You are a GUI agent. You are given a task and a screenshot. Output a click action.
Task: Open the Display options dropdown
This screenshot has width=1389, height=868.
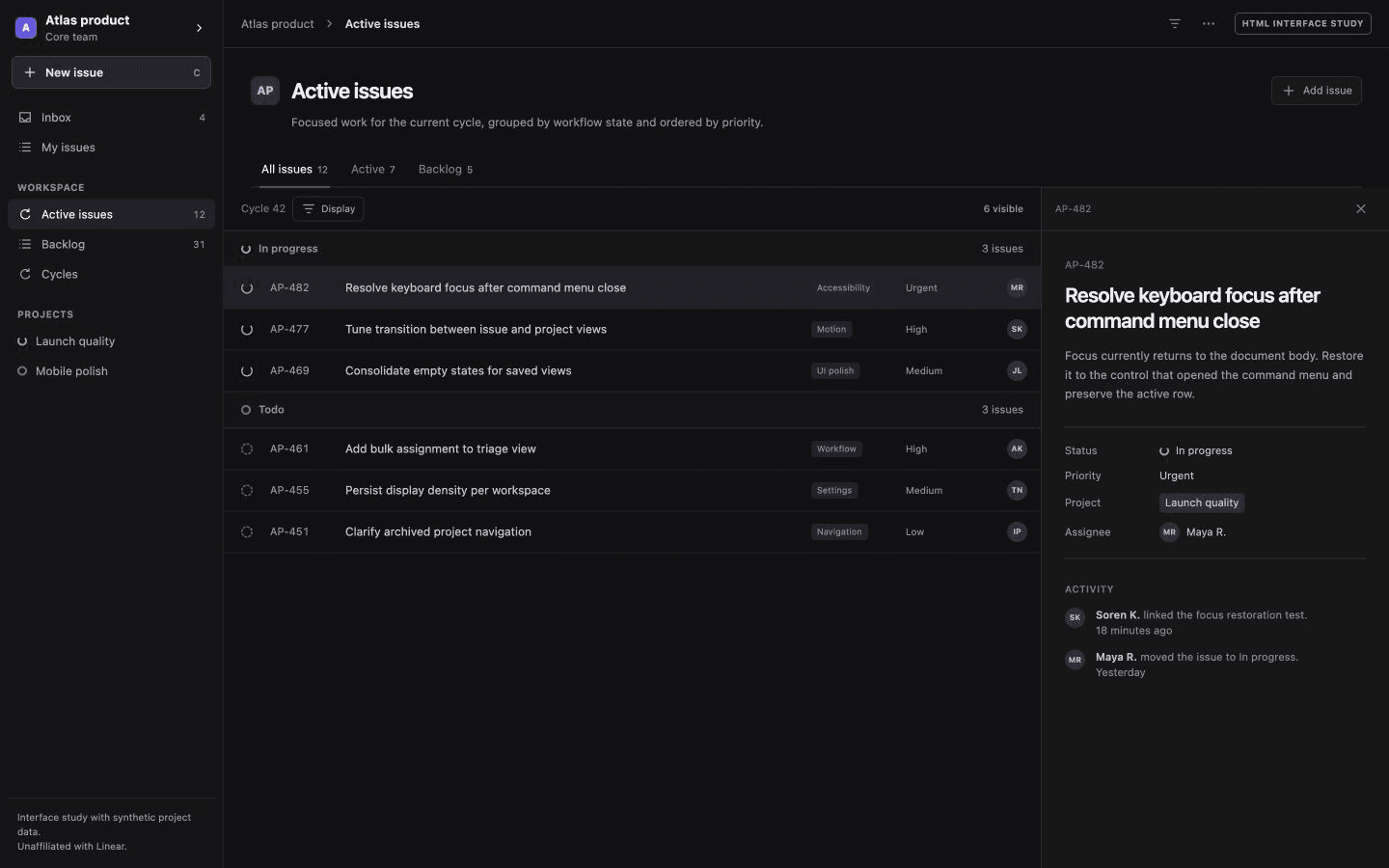(328, 209)
